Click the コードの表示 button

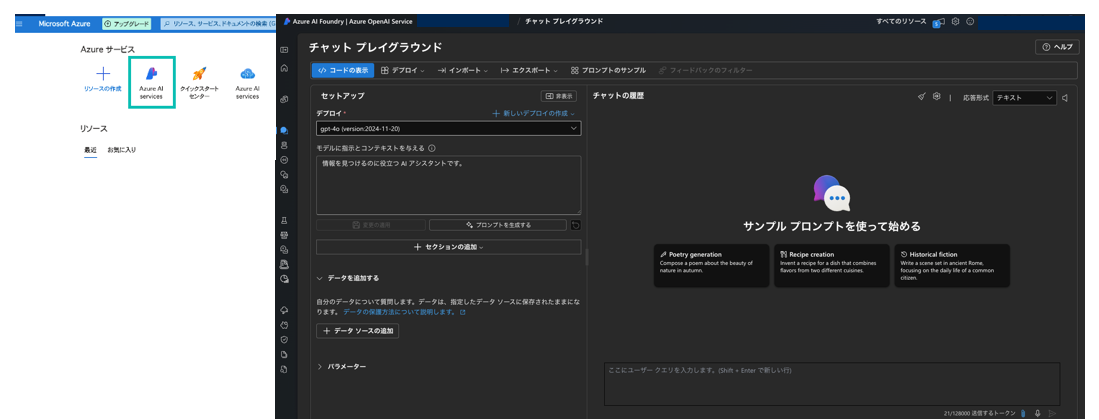coord(343,70)
